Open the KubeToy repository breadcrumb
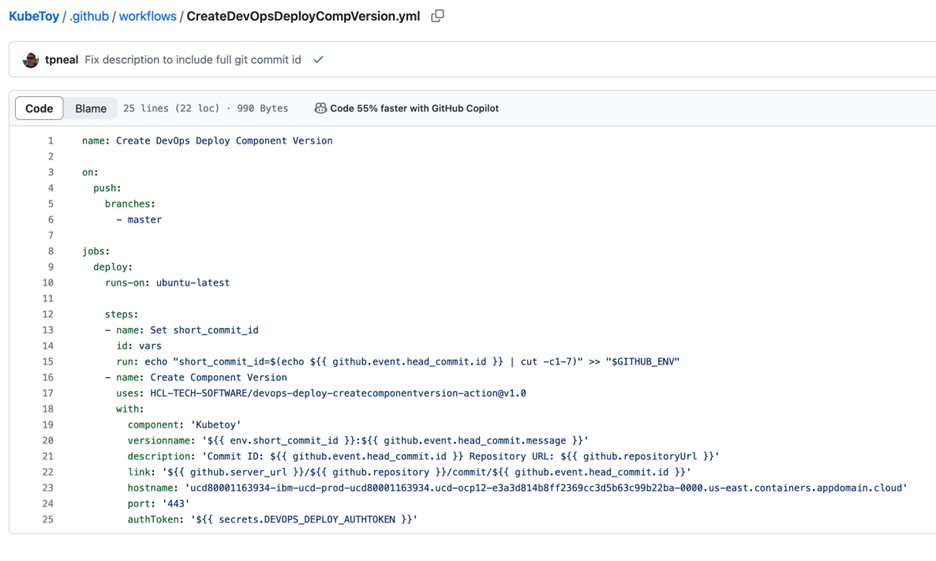 coord(33,17)
